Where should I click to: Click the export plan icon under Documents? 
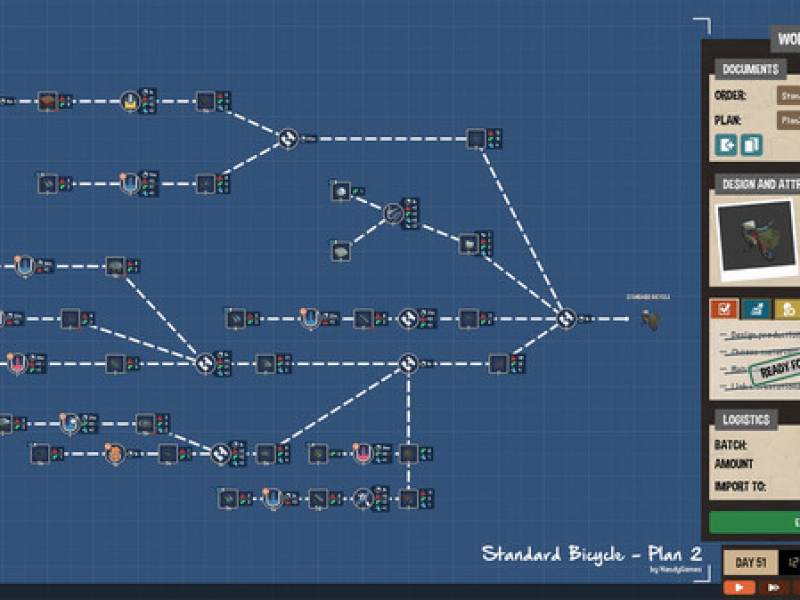point(726,145)
